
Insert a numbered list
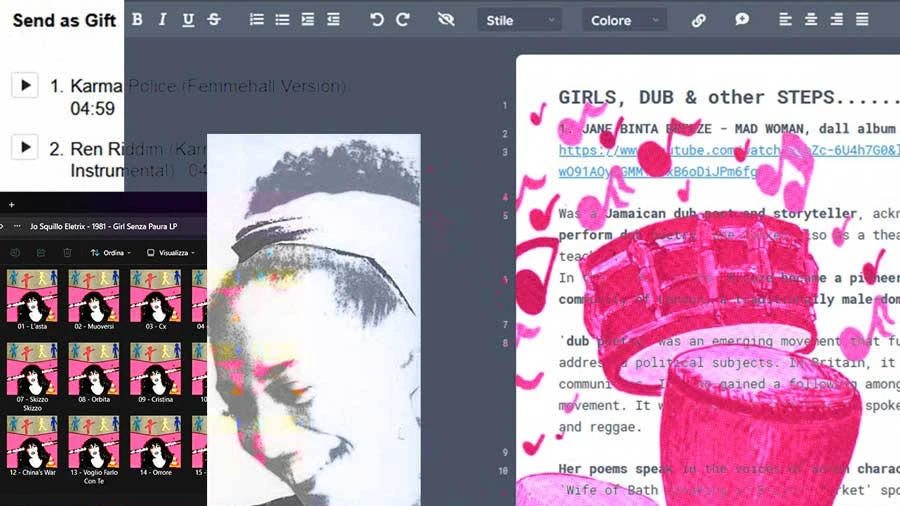pos(257,20)
